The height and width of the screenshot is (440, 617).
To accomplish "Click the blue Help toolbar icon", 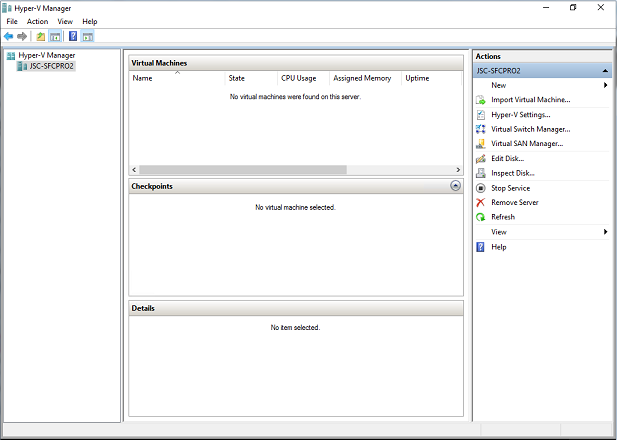I will tap(73, 37).
